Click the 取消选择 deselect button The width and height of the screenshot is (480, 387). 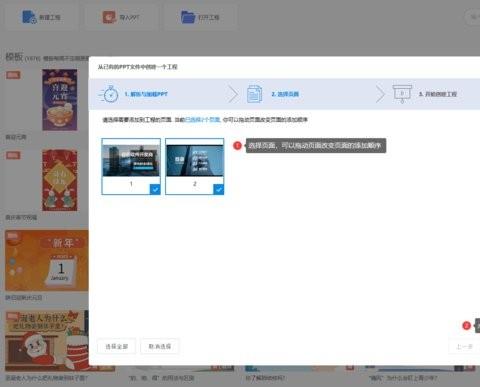pos(160,347)
